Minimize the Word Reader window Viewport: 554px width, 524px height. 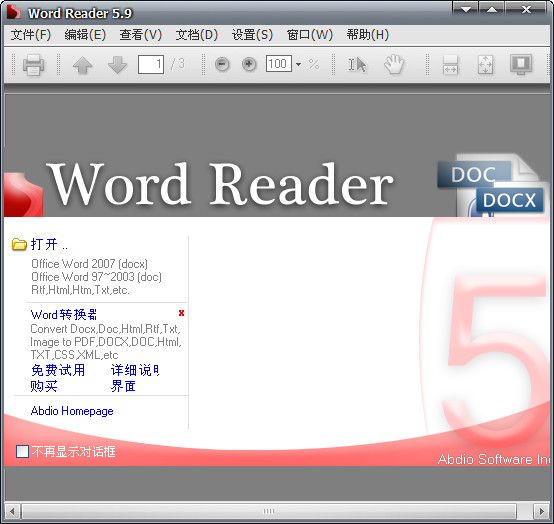click(466, 9)
